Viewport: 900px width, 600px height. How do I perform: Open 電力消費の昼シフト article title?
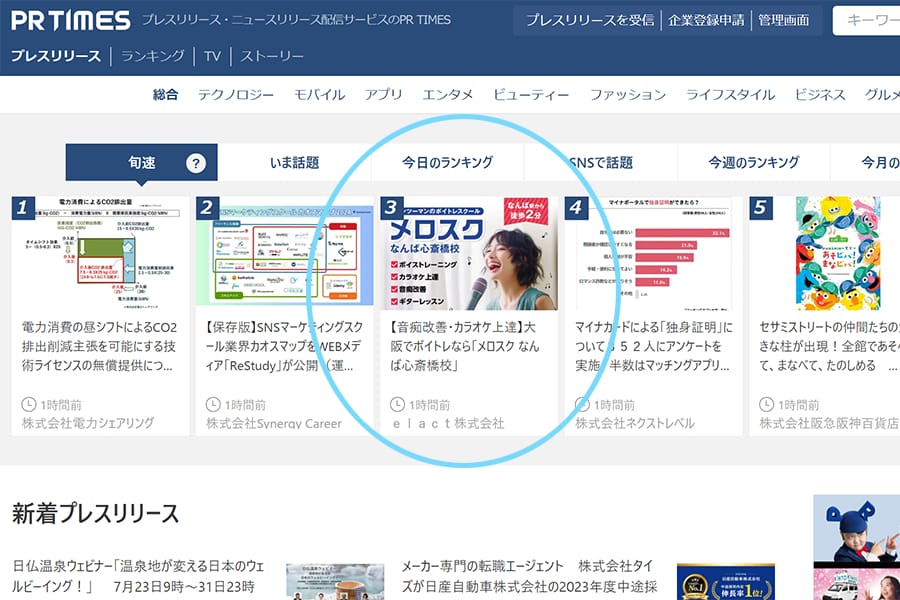click(x=99, y=346)
